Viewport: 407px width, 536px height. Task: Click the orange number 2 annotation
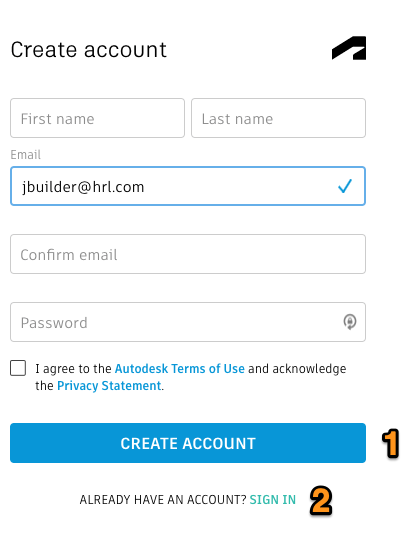[x=321, y=500]
